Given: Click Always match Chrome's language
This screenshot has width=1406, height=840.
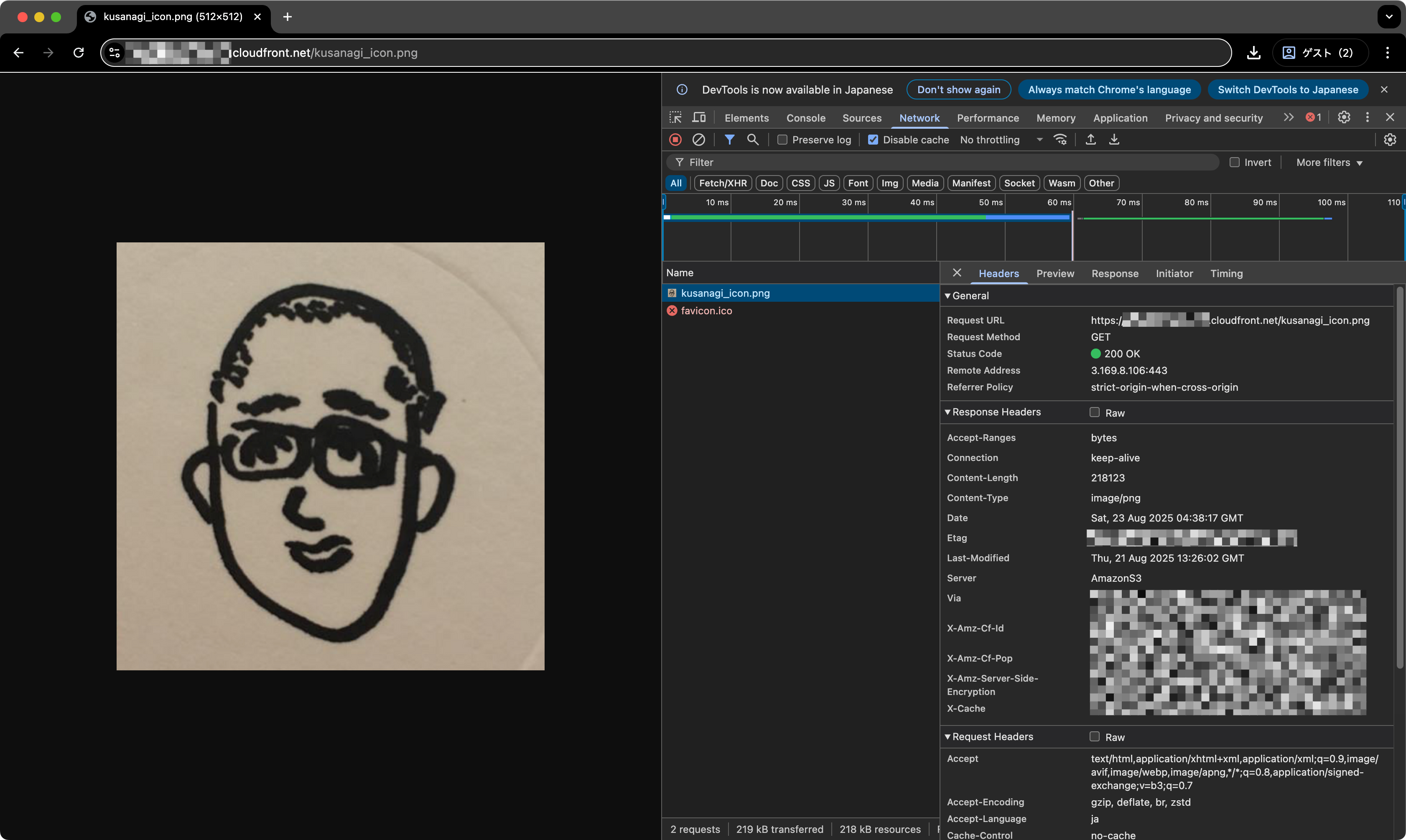Looking at the screenshot, I should [x=1109, y=89].
